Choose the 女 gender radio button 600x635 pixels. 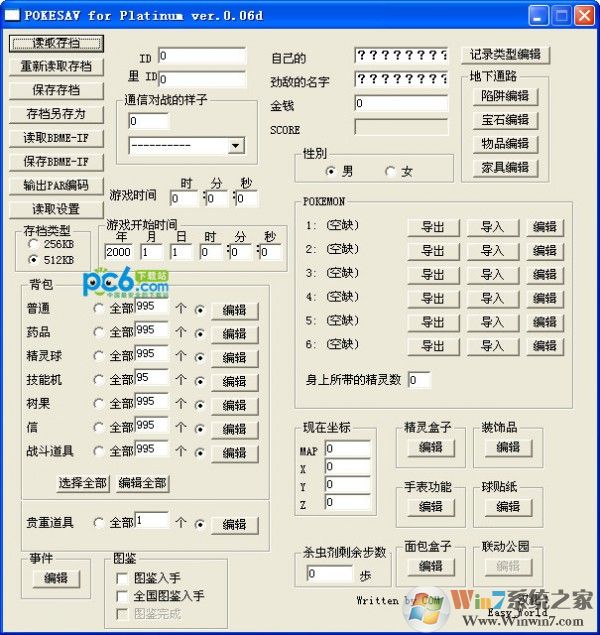coord(390,171)
